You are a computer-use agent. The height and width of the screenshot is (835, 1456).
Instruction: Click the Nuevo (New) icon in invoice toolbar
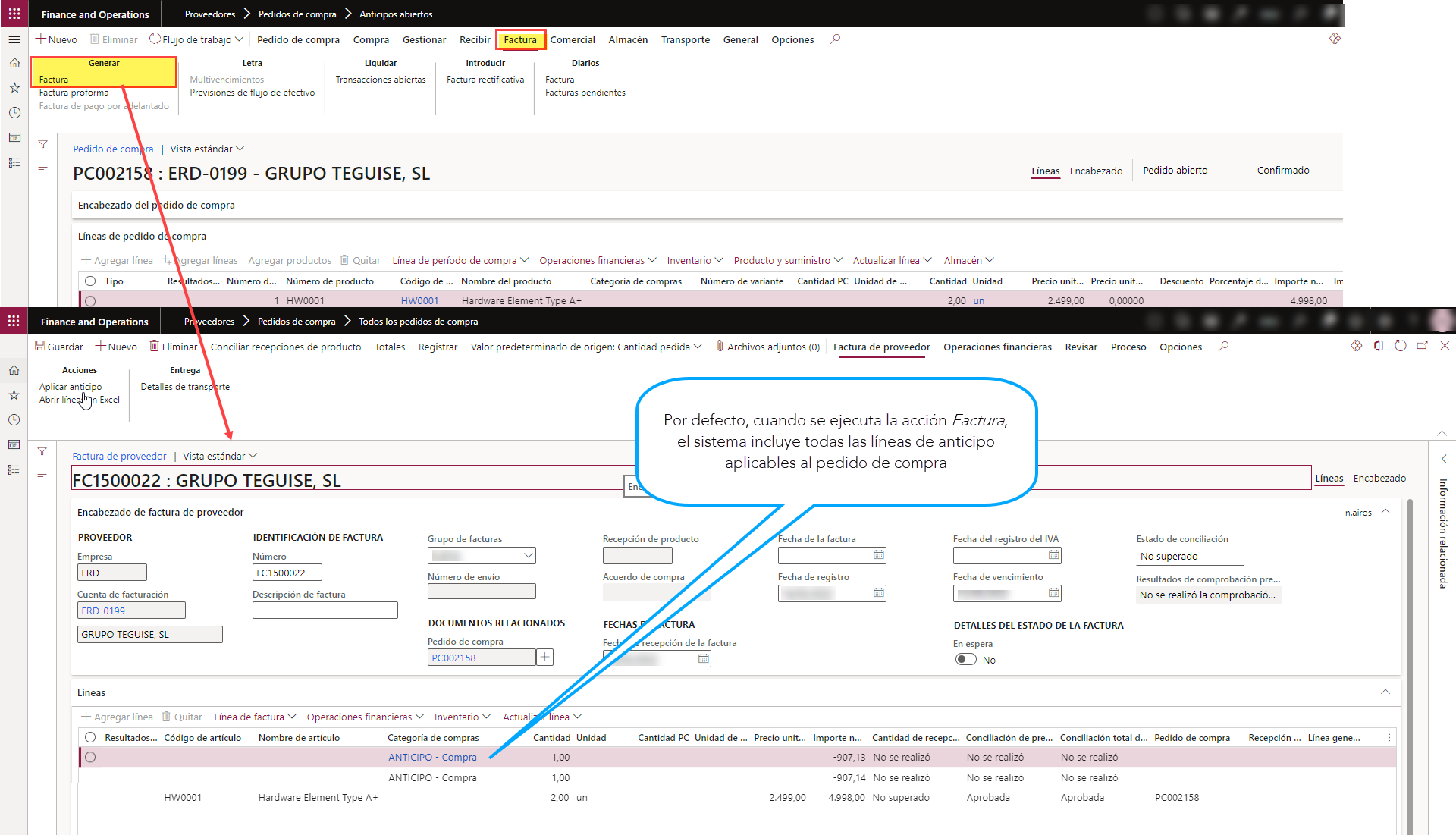114,346
